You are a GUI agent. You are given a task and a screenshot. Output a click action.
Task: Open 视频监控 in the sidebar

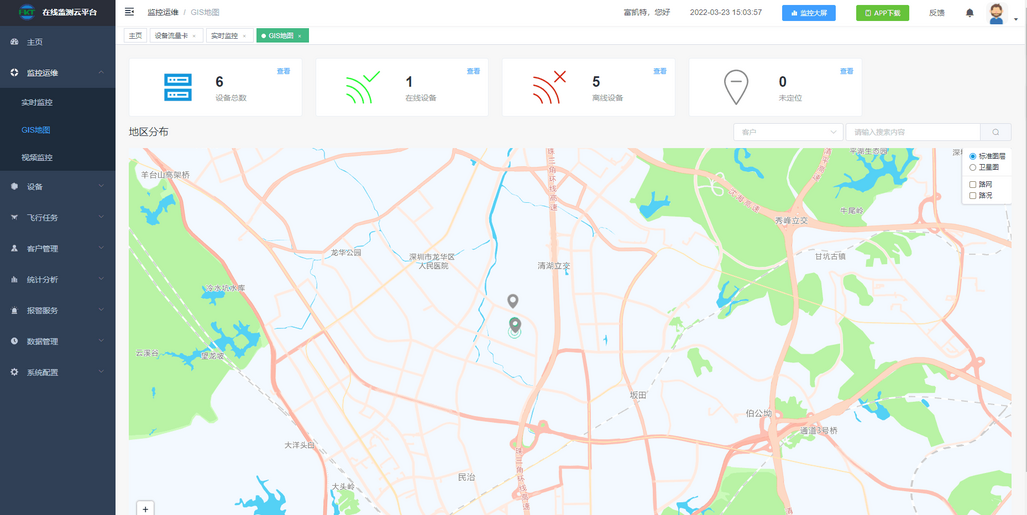(x=37, y=157)
